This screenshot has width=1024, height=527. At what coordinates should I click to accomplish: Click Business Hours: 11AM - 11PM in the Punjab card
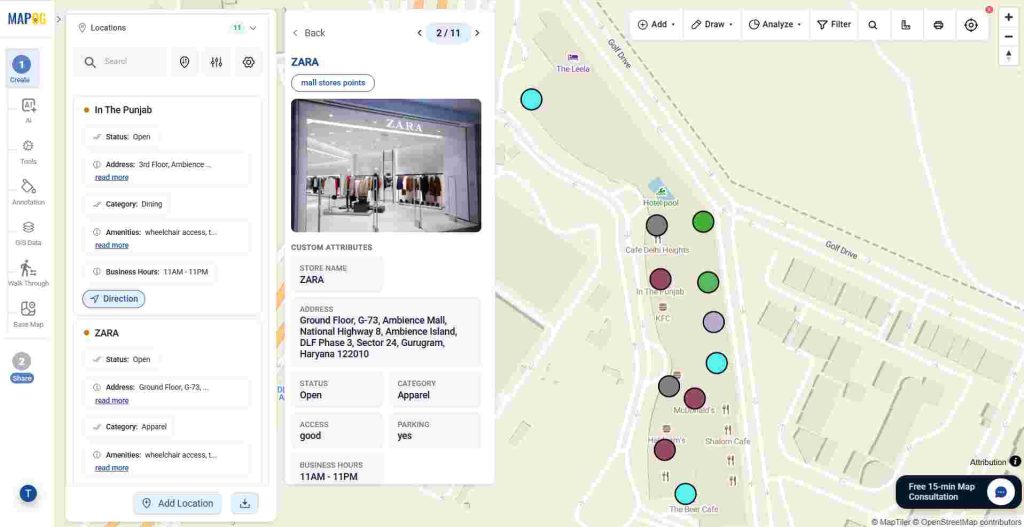[x=150, y=272]
